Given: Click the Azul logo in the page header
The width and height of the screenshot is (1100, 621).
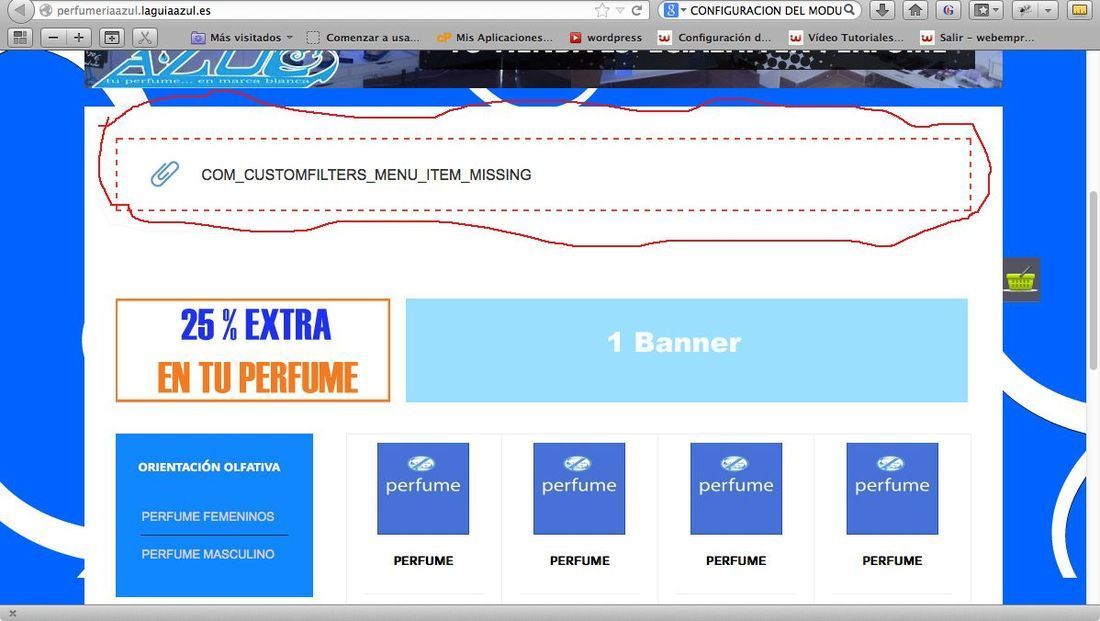Looking at the screenshot, I should pos(217,68).
